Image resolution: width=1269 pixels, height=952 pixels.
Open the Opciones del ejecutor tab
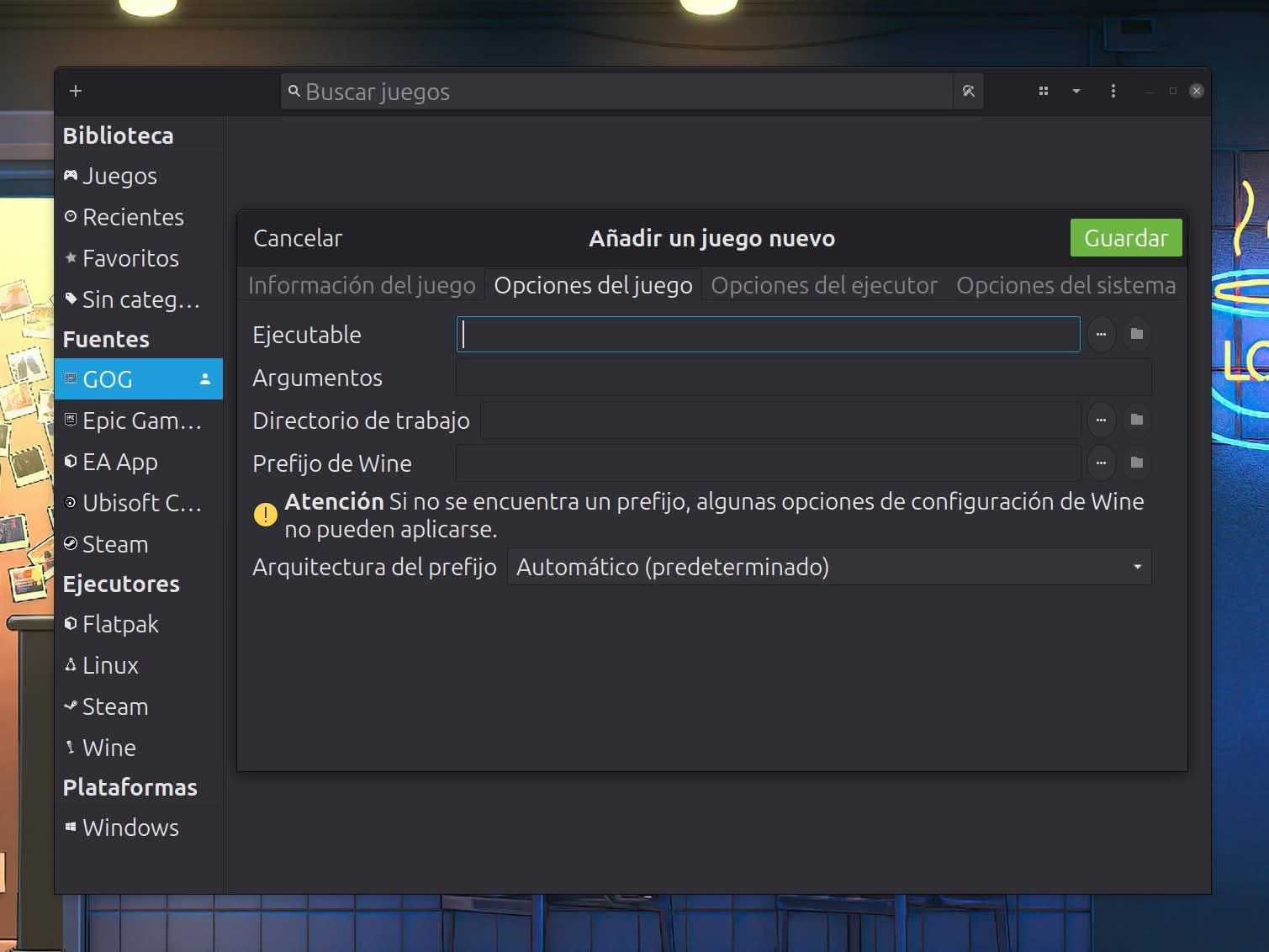(x=823, y=285)
